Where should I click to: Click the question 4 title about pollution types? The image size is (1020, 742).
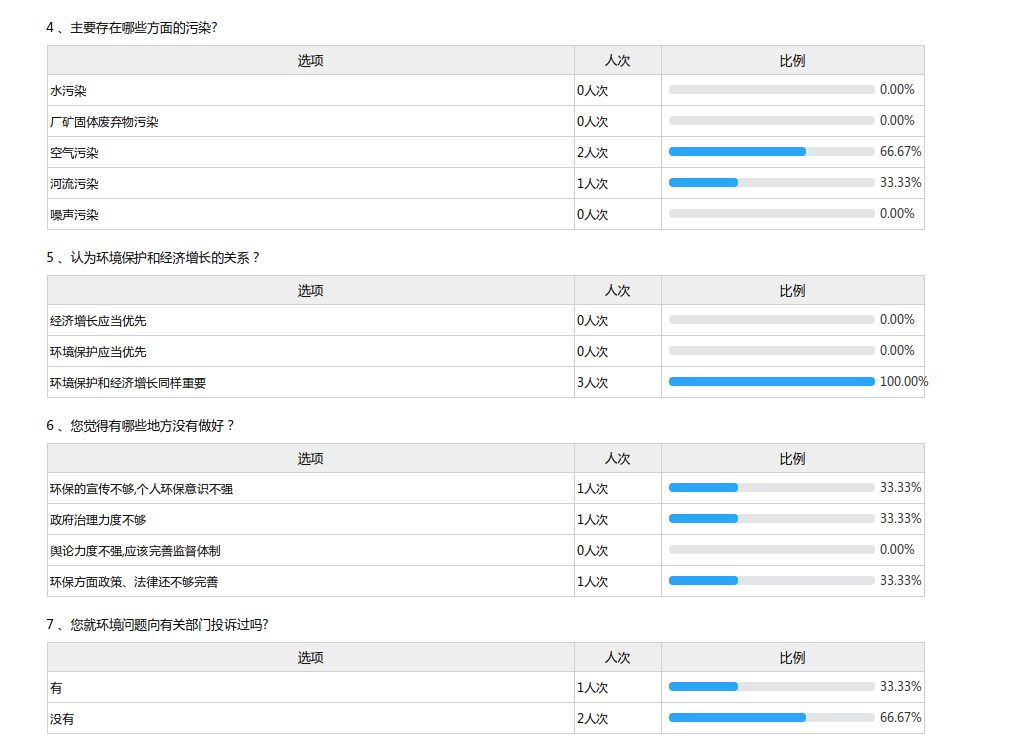[x=132, y=27]
